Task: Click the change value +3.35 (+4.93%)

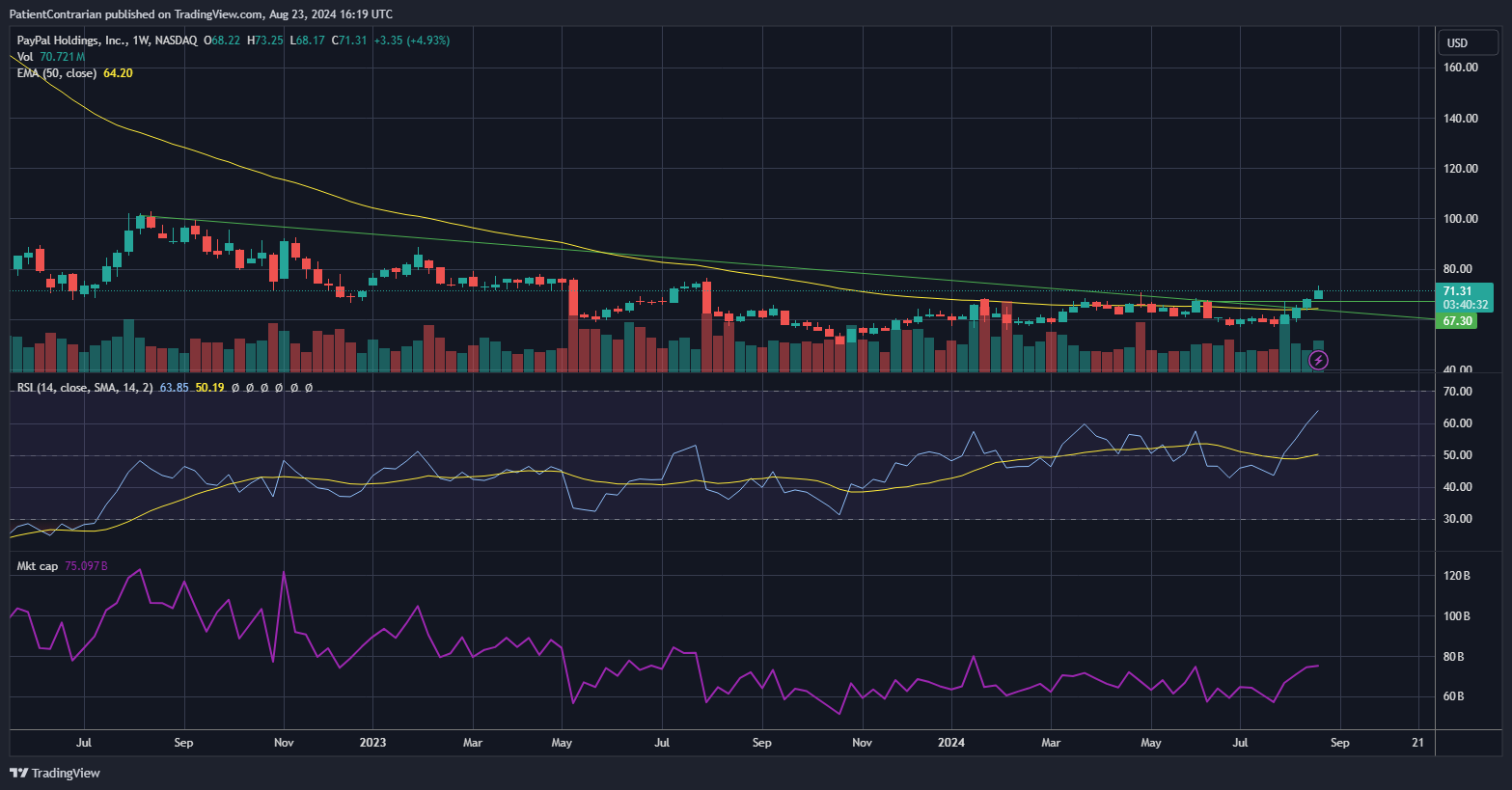Action: [x=412, y=41]
